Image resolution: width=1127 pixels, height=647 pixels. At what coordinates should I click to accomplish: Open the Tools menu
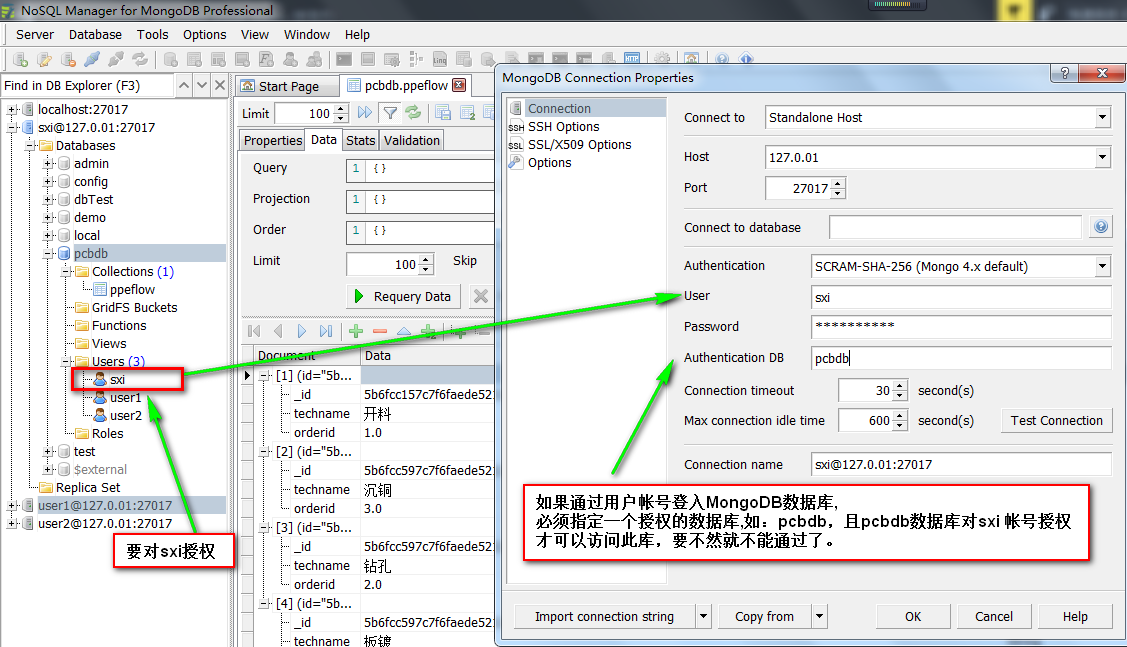152,35
